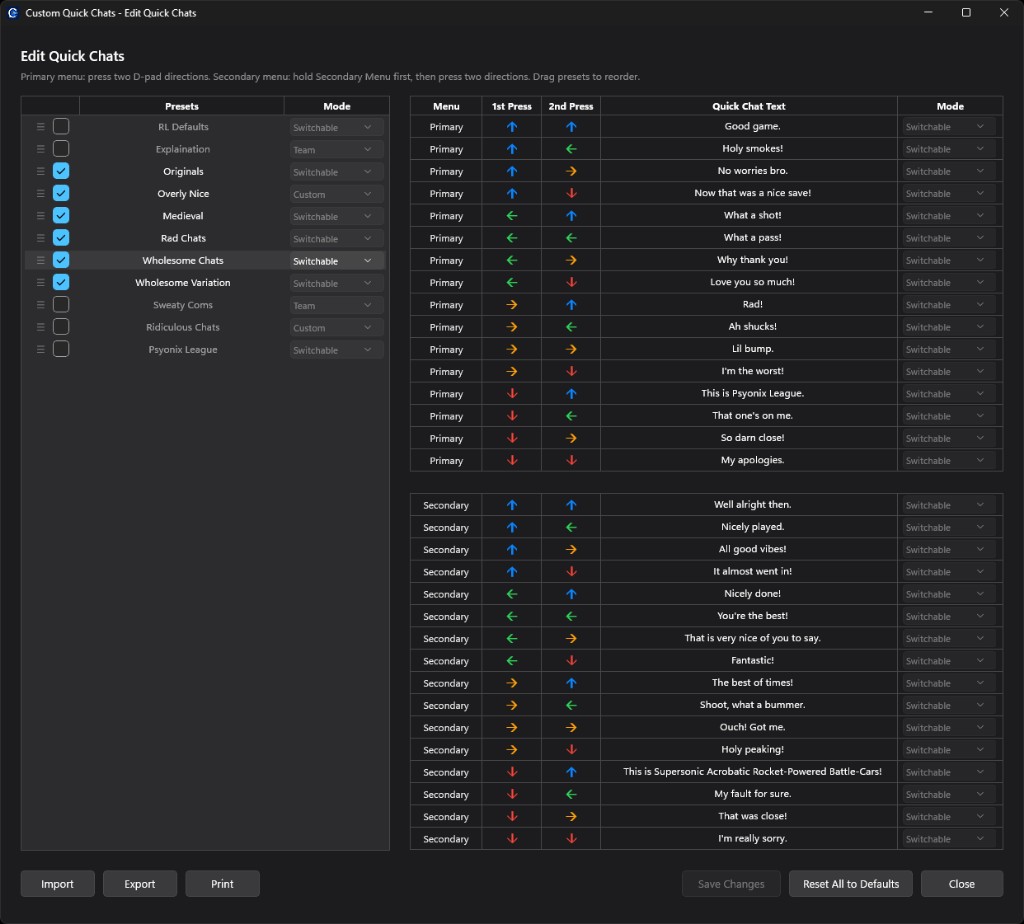Click the 2nd Press column header
This screenshot has width=1024, height=924.
pyautogui.click(x=571, y=106)
